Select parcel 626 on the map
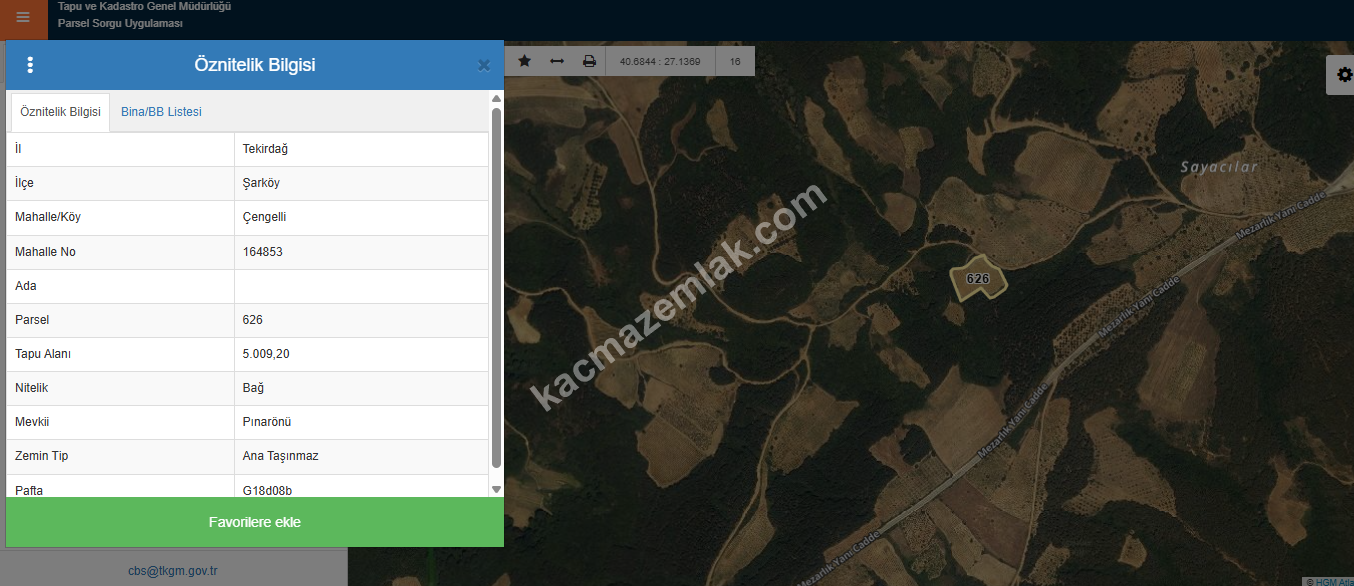This screenshot has height=586, width=1354. [977, 280]
